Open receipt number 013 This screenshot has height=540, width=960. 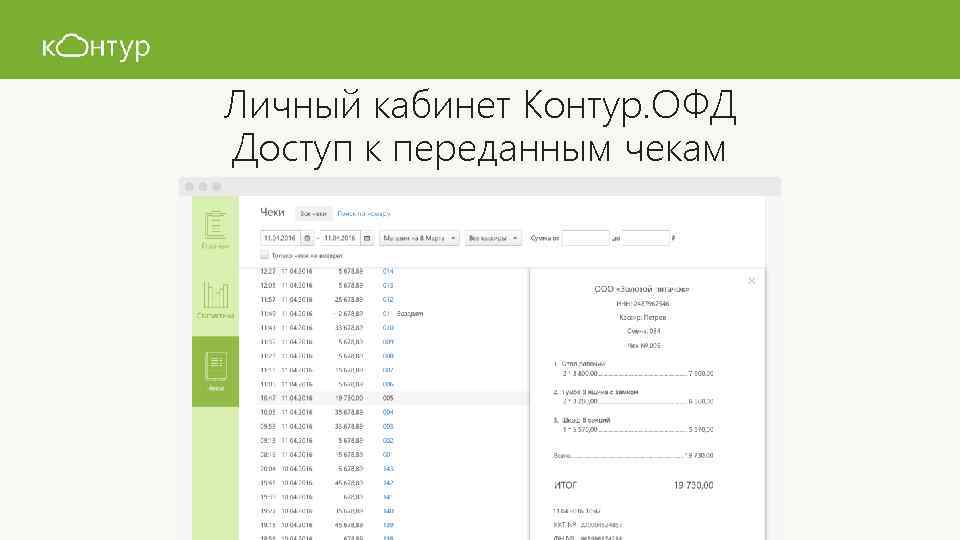(x=388, y=285)
